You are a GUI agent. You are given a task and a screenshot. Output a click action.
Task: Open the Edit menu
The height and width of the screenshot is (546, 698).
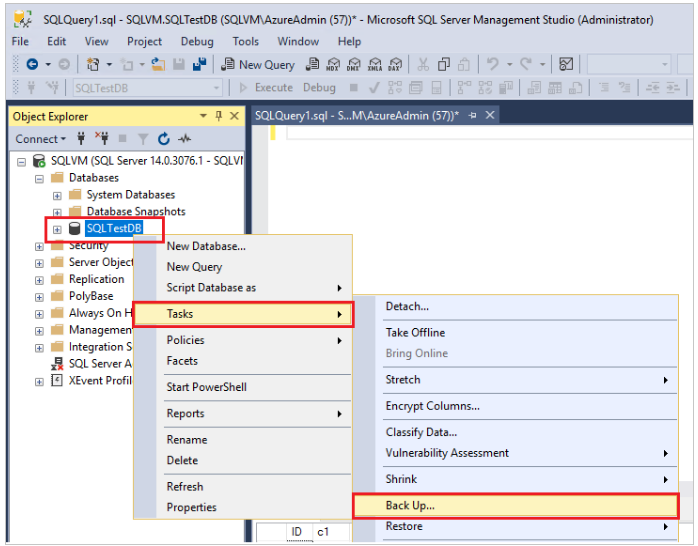57,41
